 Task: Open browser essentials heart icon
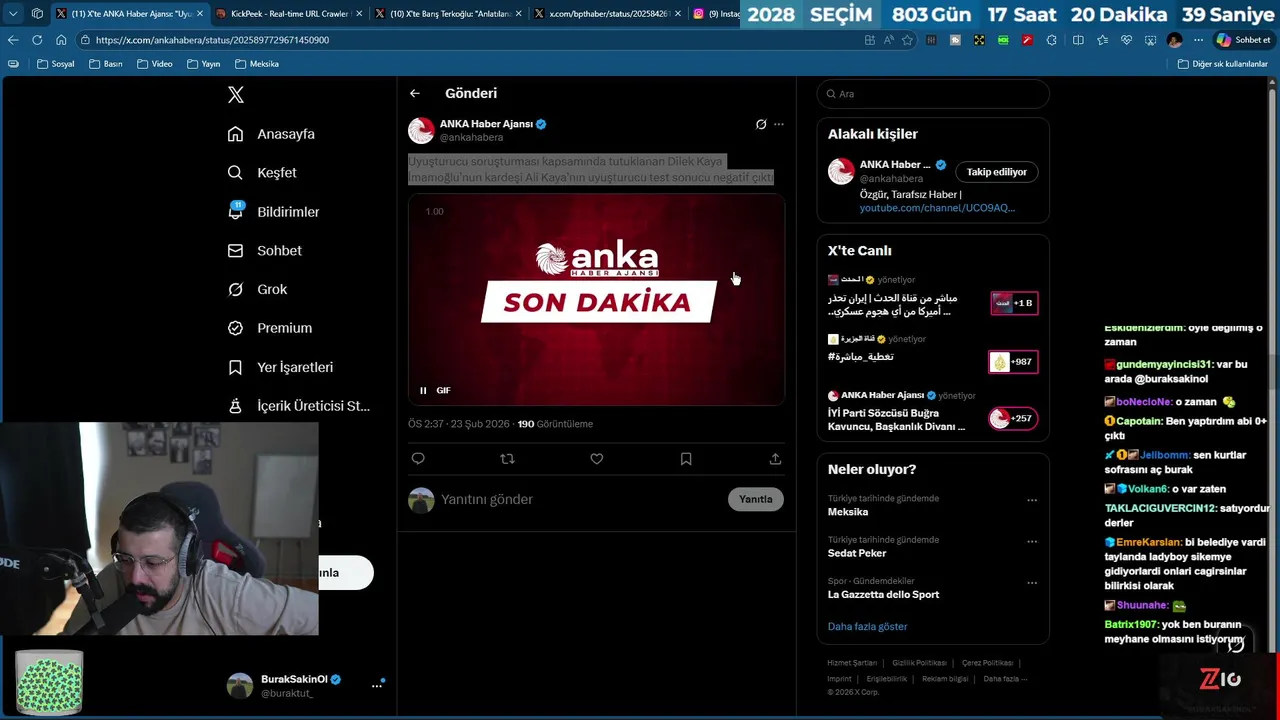click(1126, 40)
